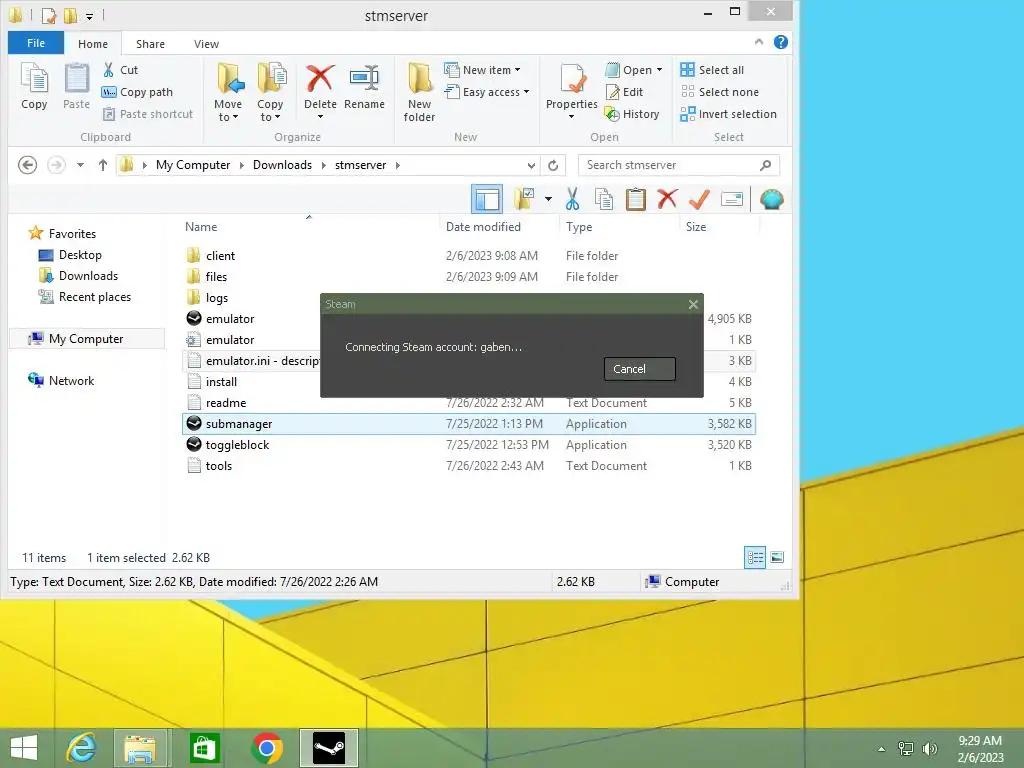Click the red Delete icon in the Organize group
This screenshot has width=1024, height=768.
(320, 79)
